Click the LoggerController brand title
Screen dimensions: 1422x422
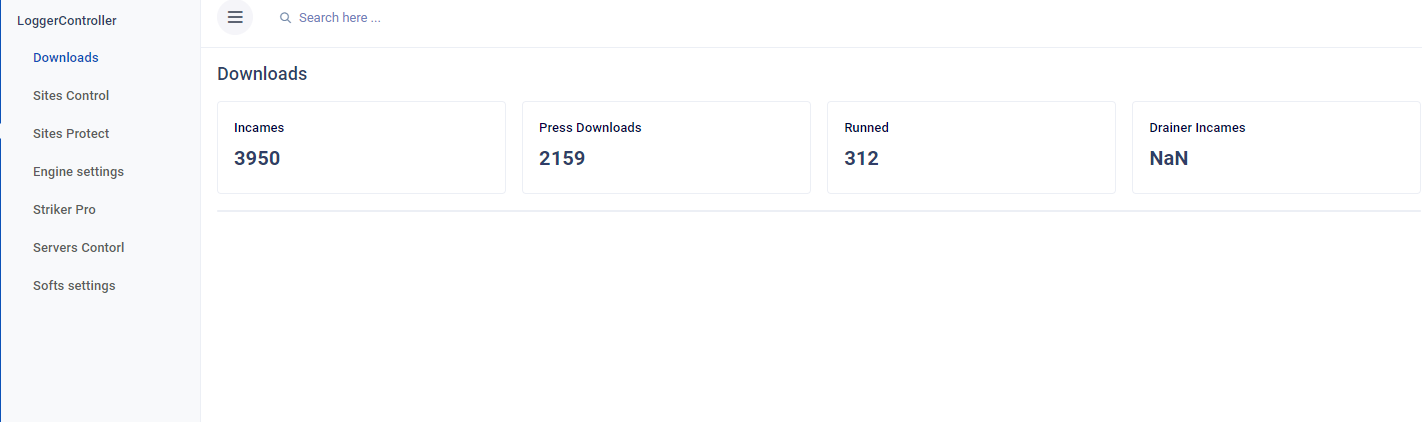point(67,20)
